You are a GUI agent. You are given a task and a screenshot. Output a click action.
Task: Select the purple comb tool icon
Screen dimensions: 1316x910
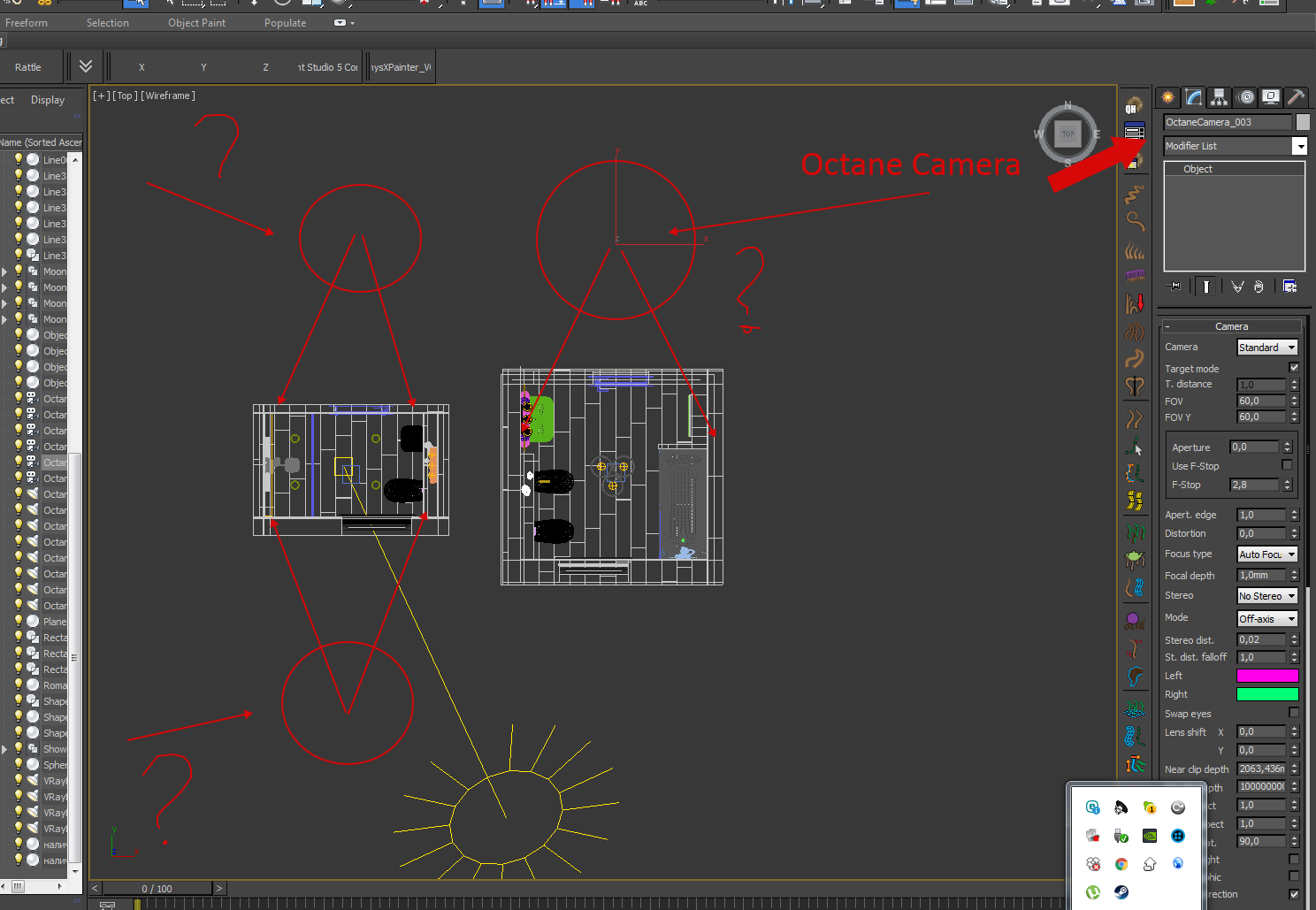[x=1135, y=276]
